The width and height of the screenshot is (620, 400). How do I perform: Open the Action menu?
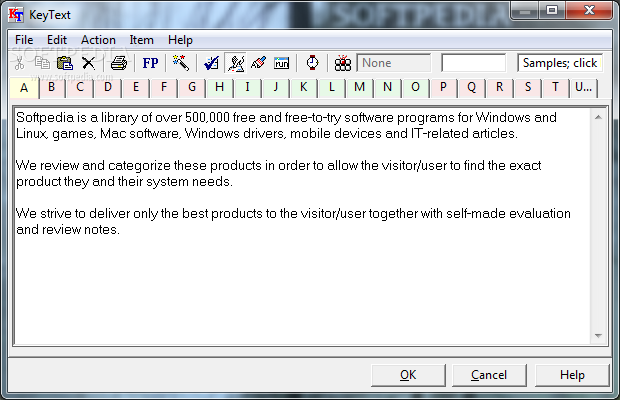98,40
